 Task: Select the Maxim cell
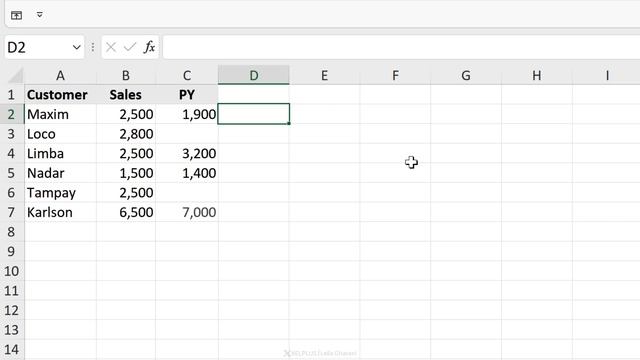[60, 114]
